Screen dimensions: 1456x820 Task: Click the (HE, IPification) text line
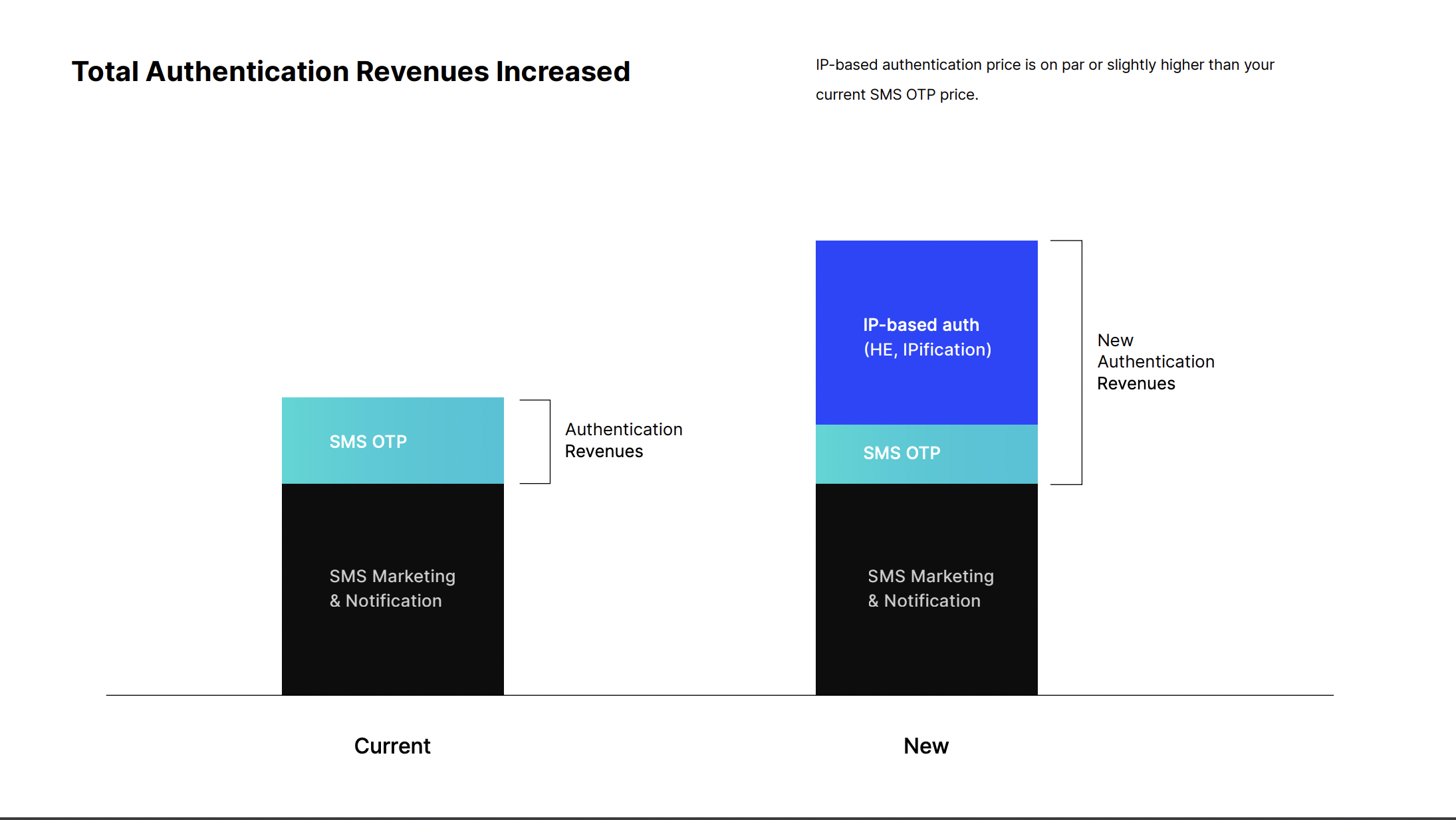(x=927, y=350)
